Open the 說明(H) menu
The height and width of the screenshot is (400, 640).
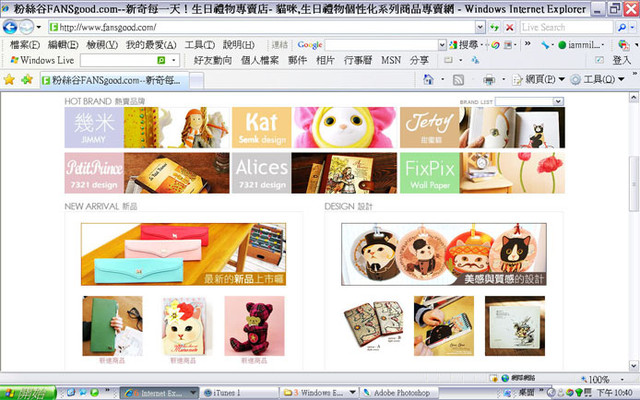[238, 45]
